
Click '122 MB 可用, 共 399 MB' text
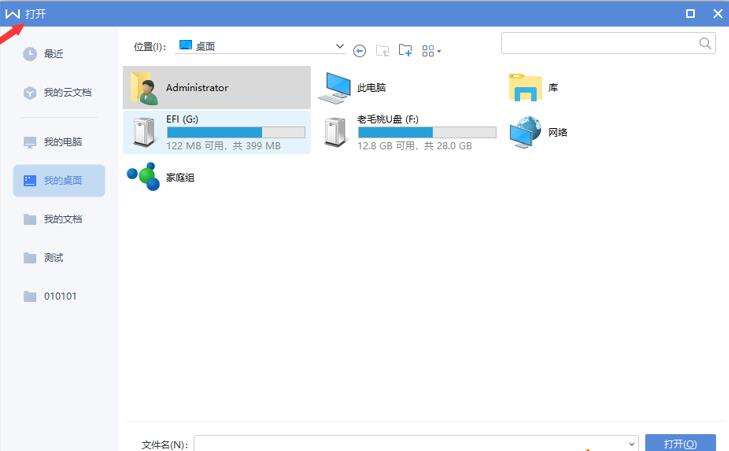224,146
